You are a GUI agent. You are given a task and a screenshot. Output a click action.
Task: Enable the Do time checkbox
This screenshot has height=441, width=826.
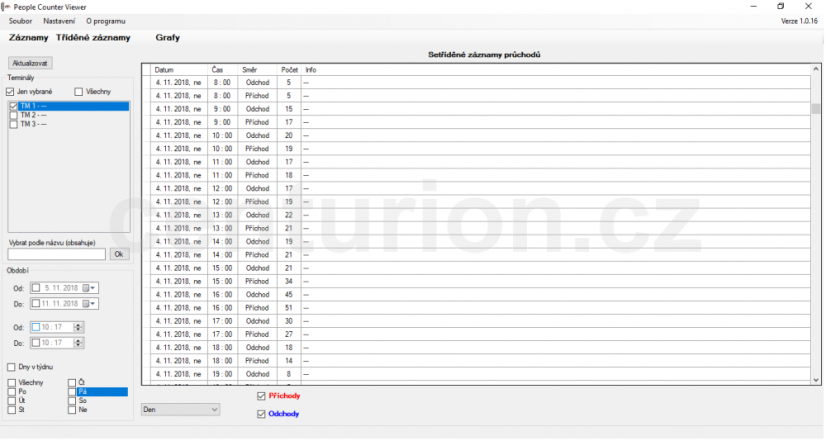tap(36, 344)
